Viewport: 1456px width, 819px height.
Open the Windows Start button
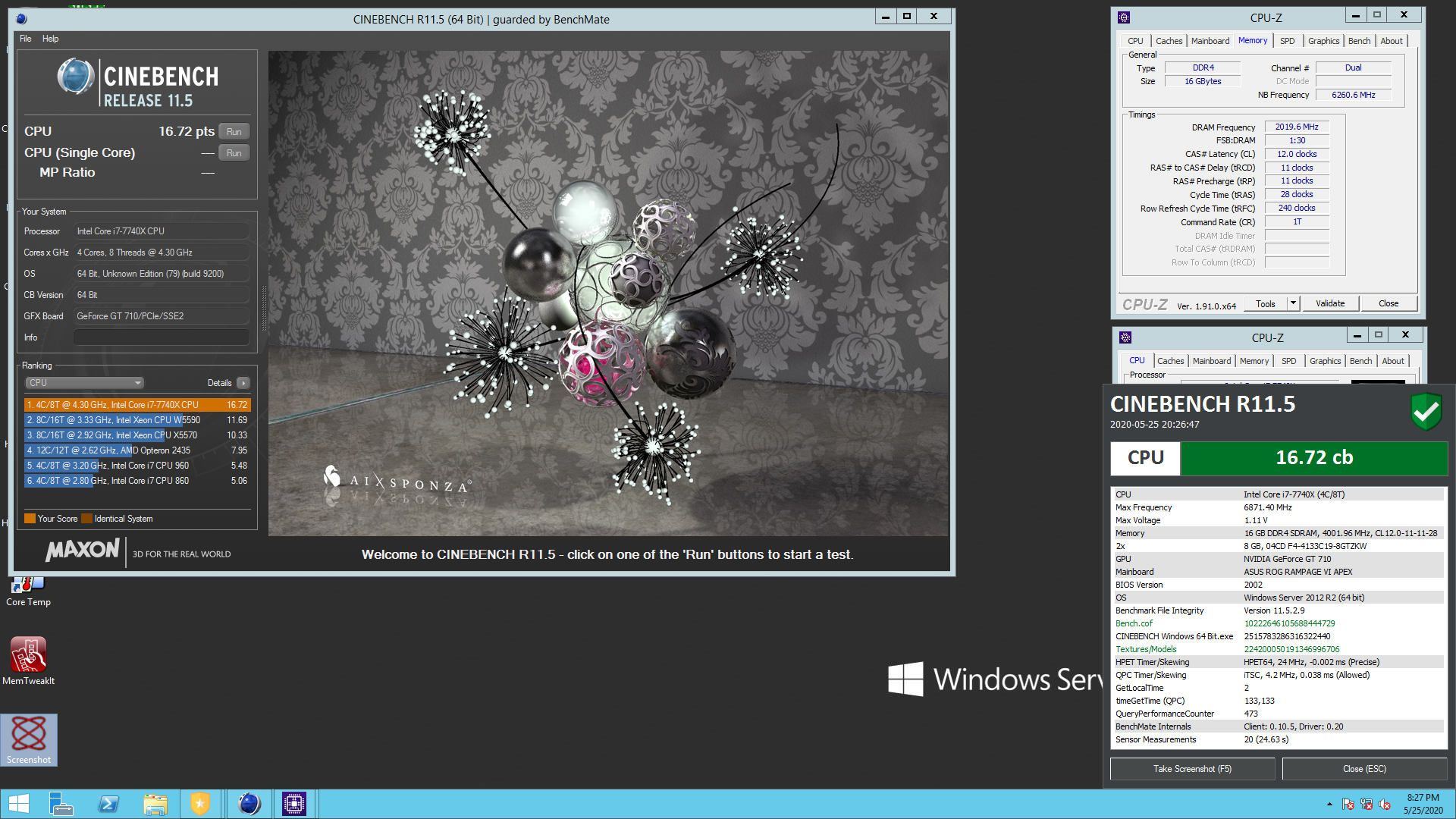point(18,804)
